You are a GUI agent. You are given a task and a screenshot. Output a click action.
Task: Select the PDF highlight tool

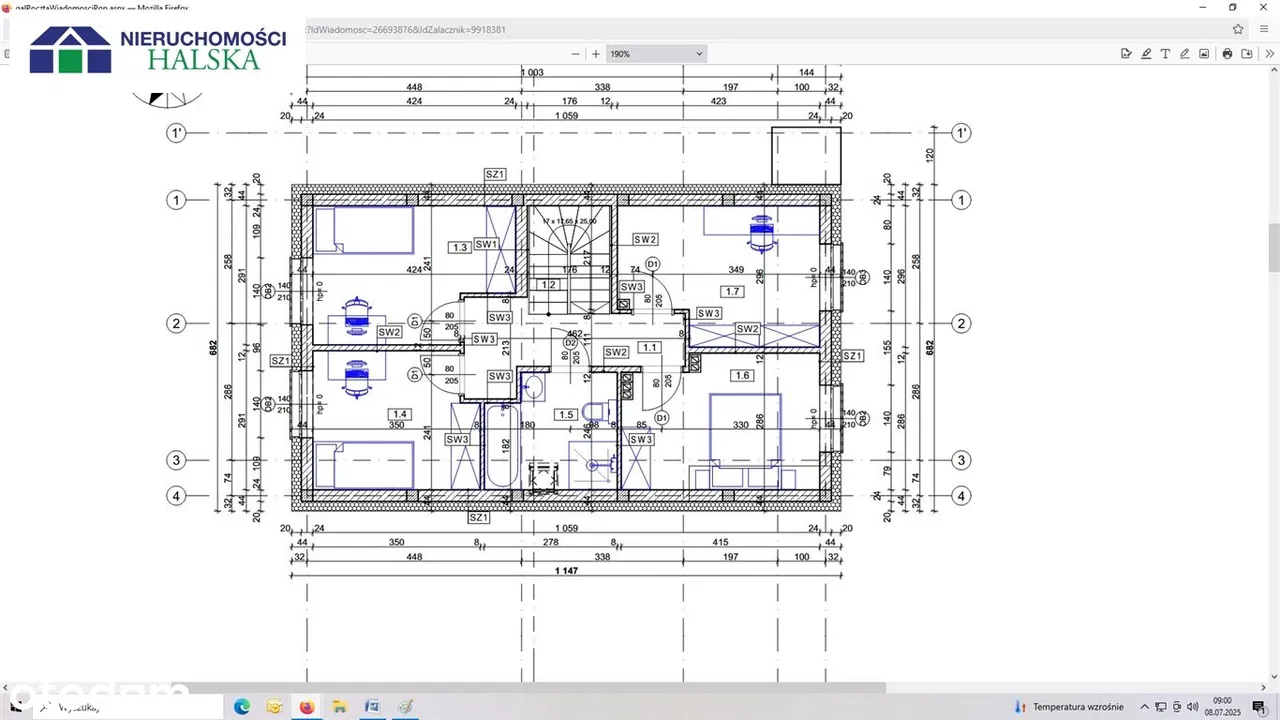pyautogui.click(x=1146, y=54)
